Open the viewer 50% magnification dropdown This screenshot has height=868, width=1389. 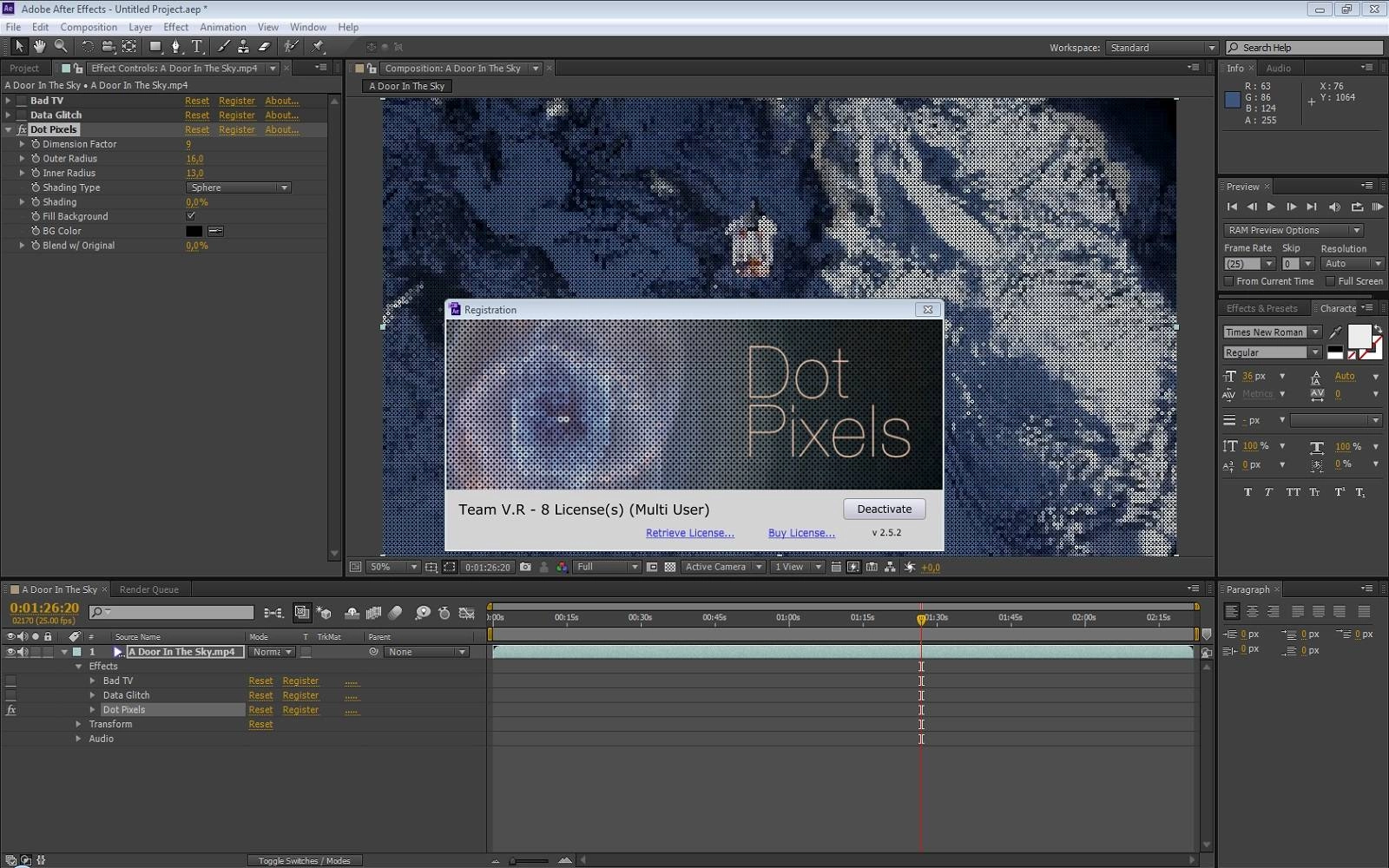(x=393, y=567)
